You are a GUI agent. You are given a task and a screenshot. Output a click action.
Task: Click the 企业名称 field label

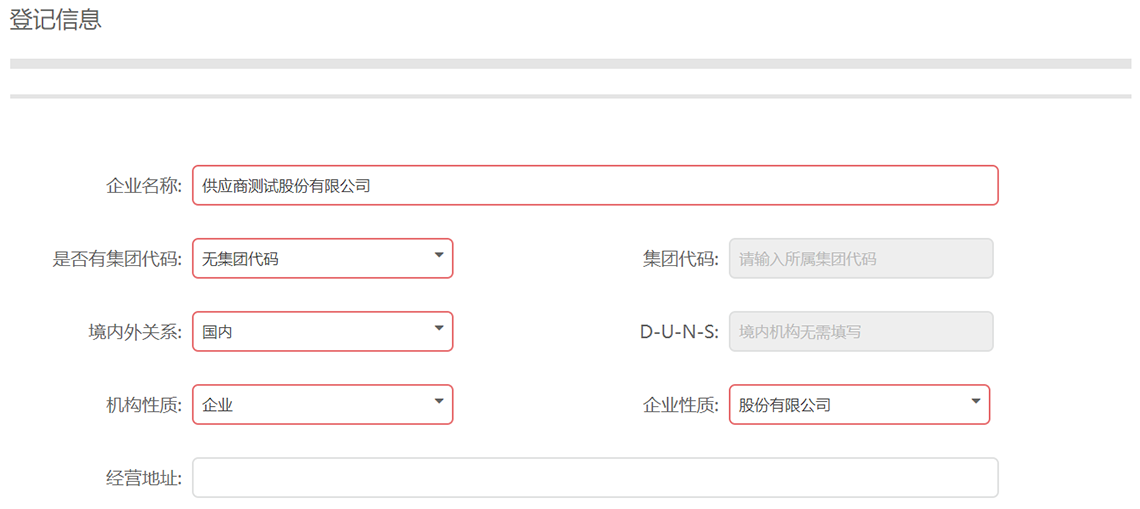click(x=144, y=186)
